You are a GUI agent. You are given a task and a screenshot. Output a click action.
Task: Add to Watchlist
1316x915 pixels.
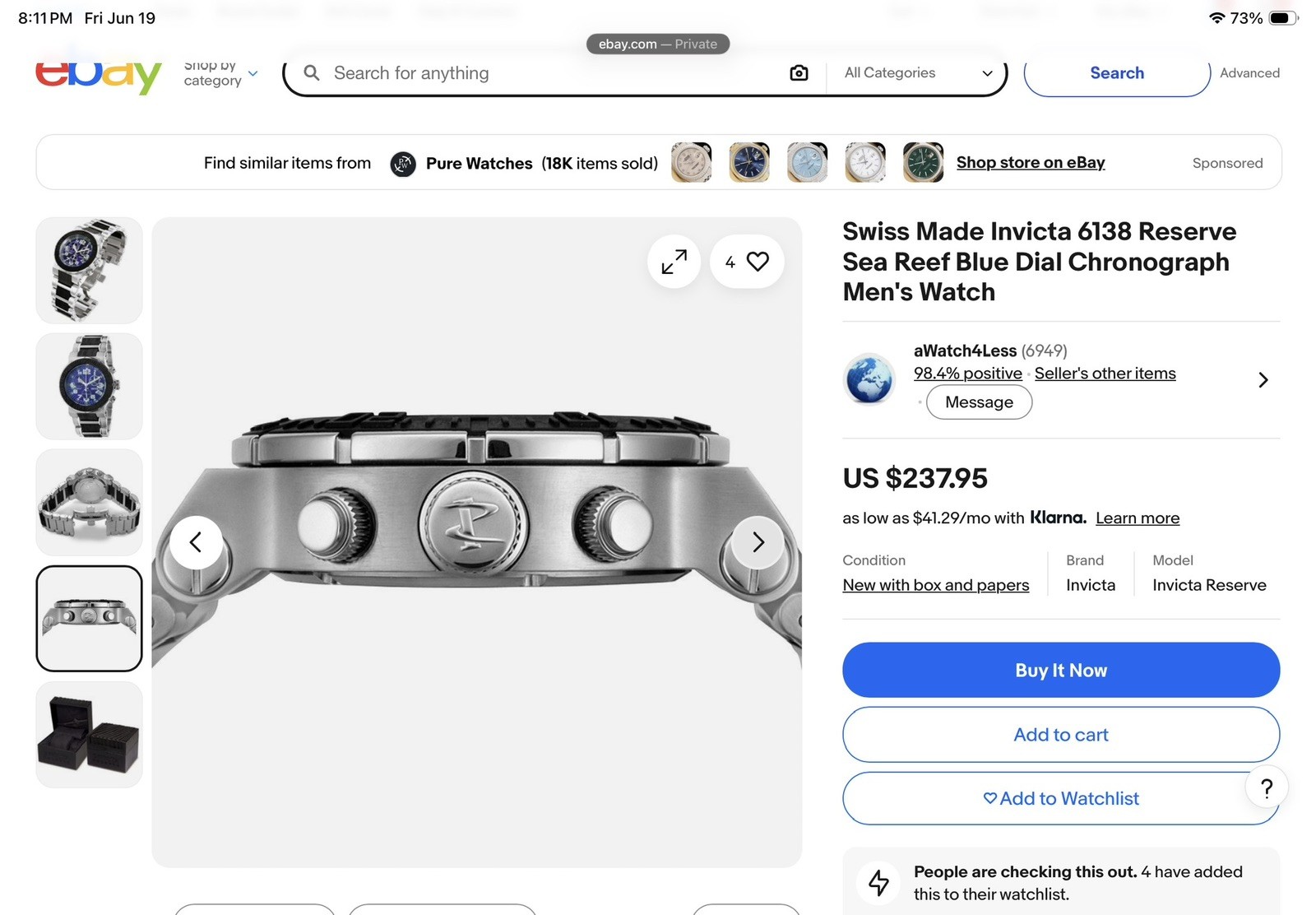[1061, 798]
